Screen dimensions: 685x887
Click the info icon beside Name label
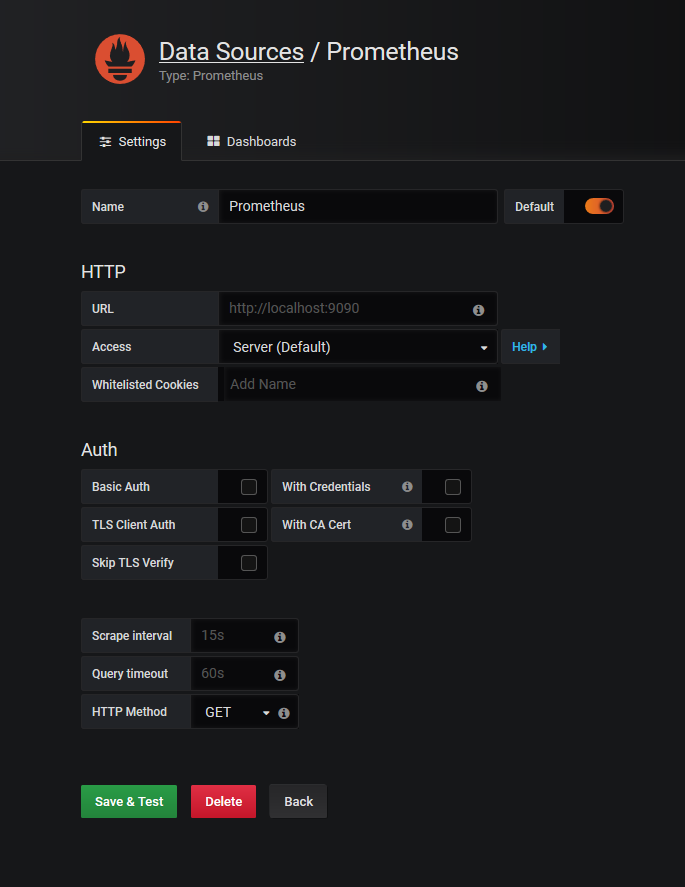(x=203, y=206)
